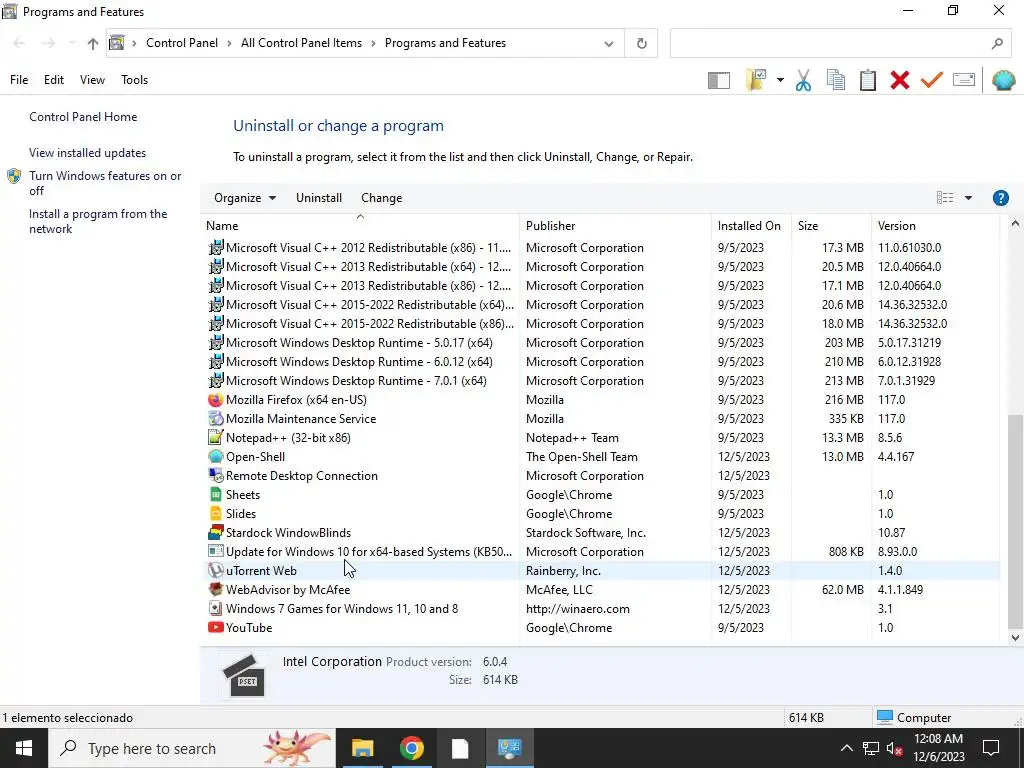The height and width of the screenshot is (768, 1024).
Task: Click the Windows Start button
Action: [24, 748]
